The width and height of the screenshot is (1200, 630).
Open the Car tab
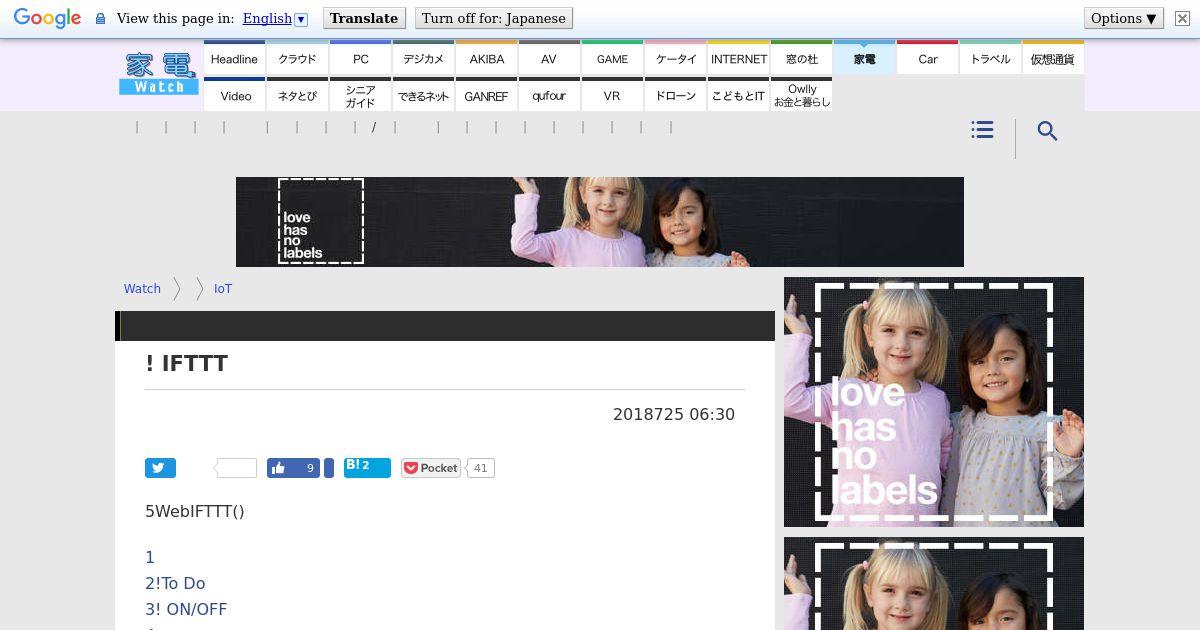click(927, 58)
